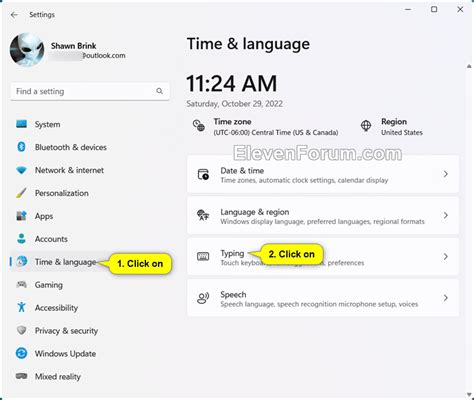Click the Region United States text
The height and width of the screenshot is (400, 474).
[402, 133]
